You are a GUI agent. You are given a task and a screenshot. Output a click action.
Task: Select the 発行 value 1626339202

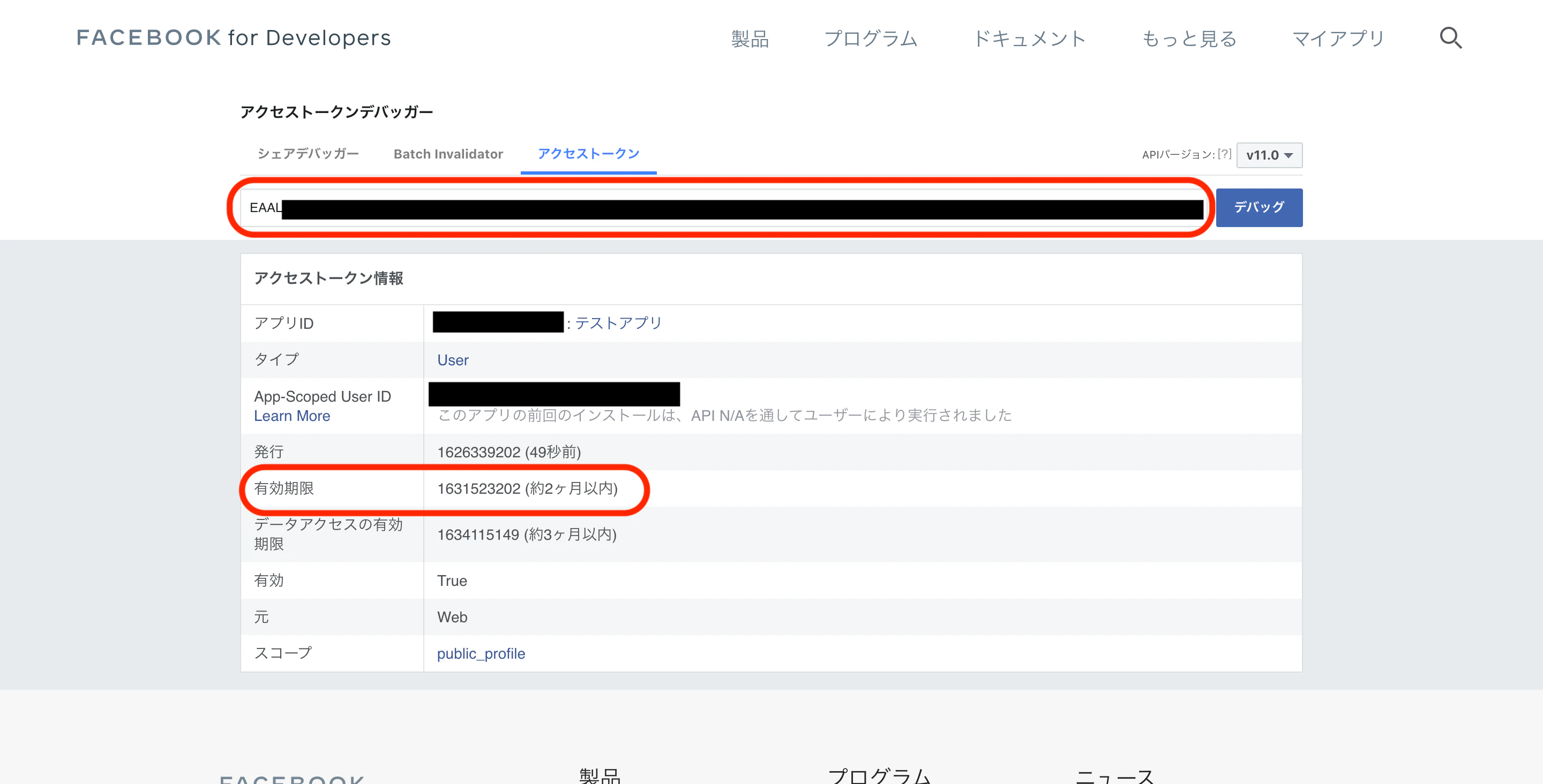coord(478,451)
